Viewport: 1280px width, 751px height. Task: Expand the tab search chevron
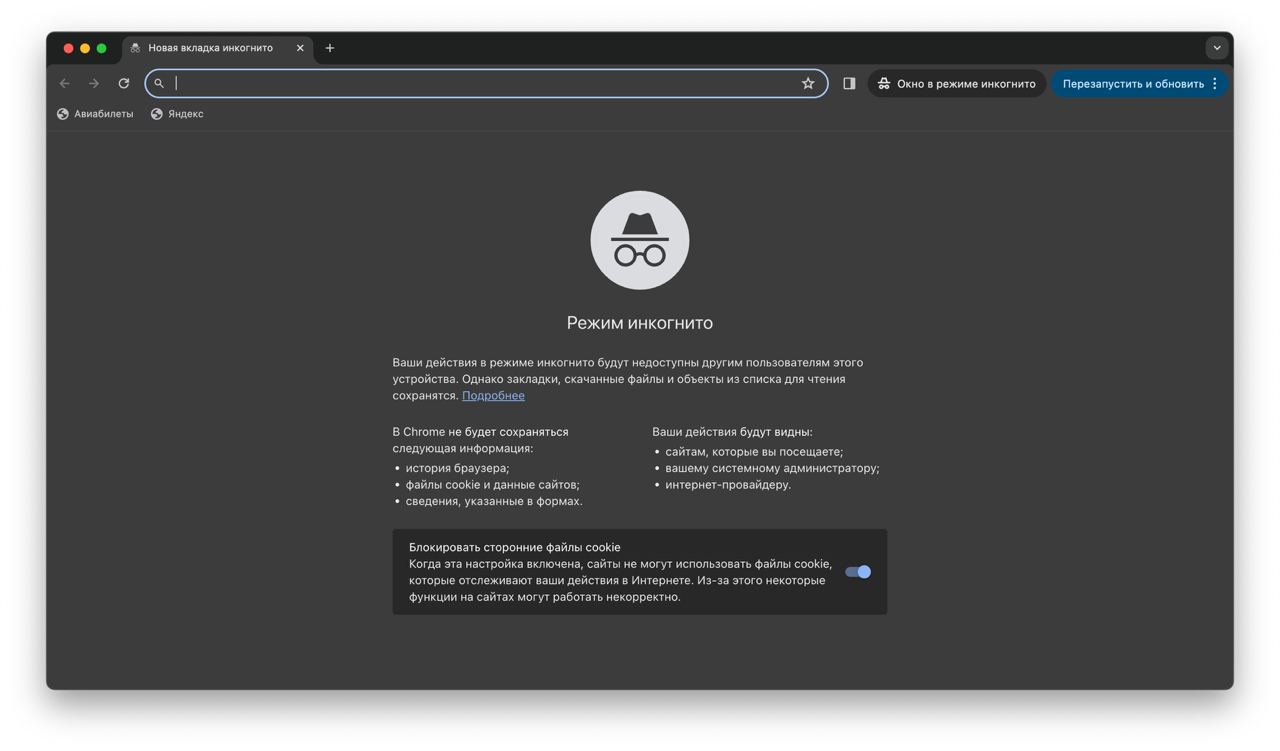[x=1217, y=48]
